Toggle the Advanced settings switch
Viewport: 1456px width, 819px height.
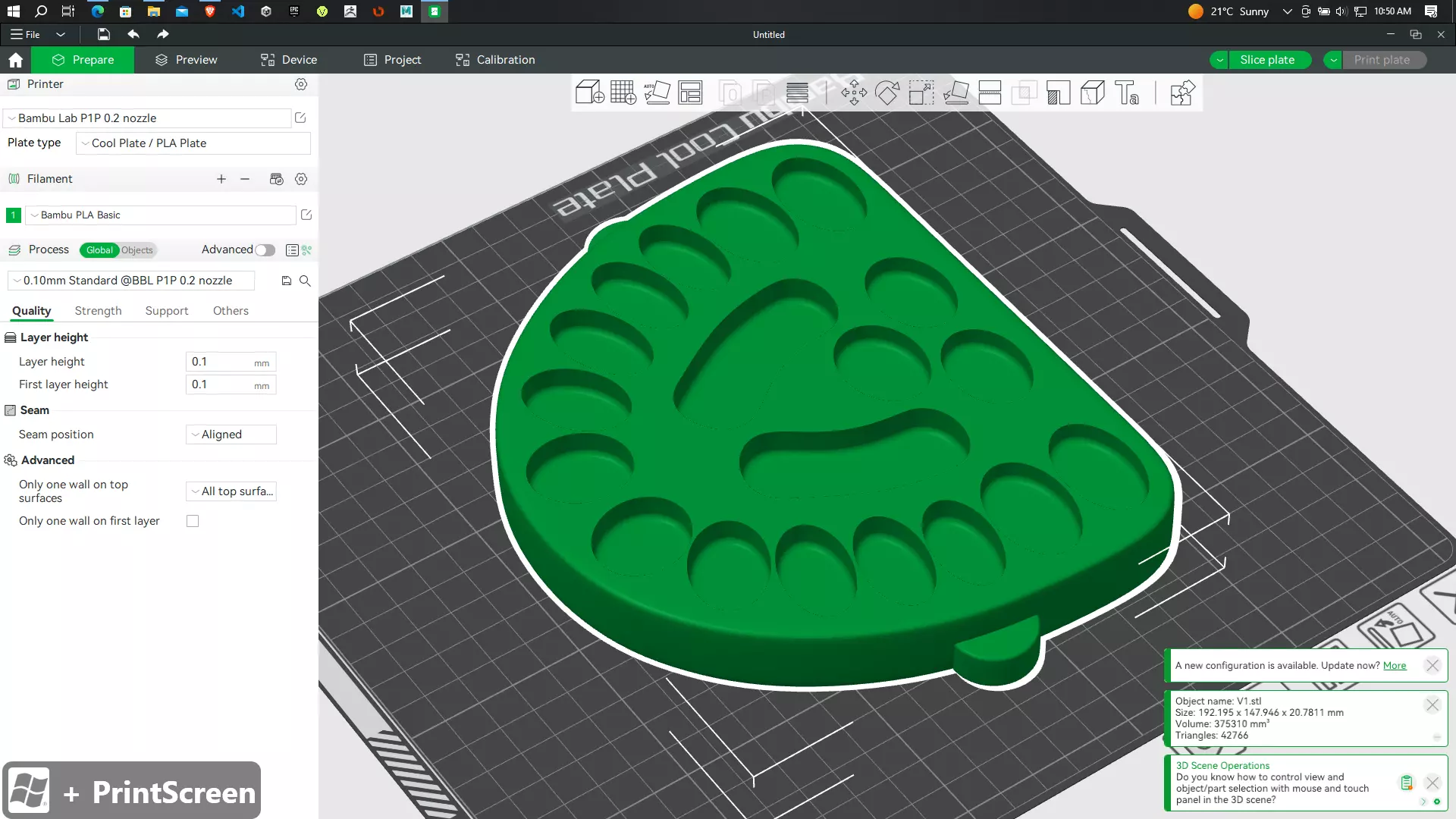[265, 250]
